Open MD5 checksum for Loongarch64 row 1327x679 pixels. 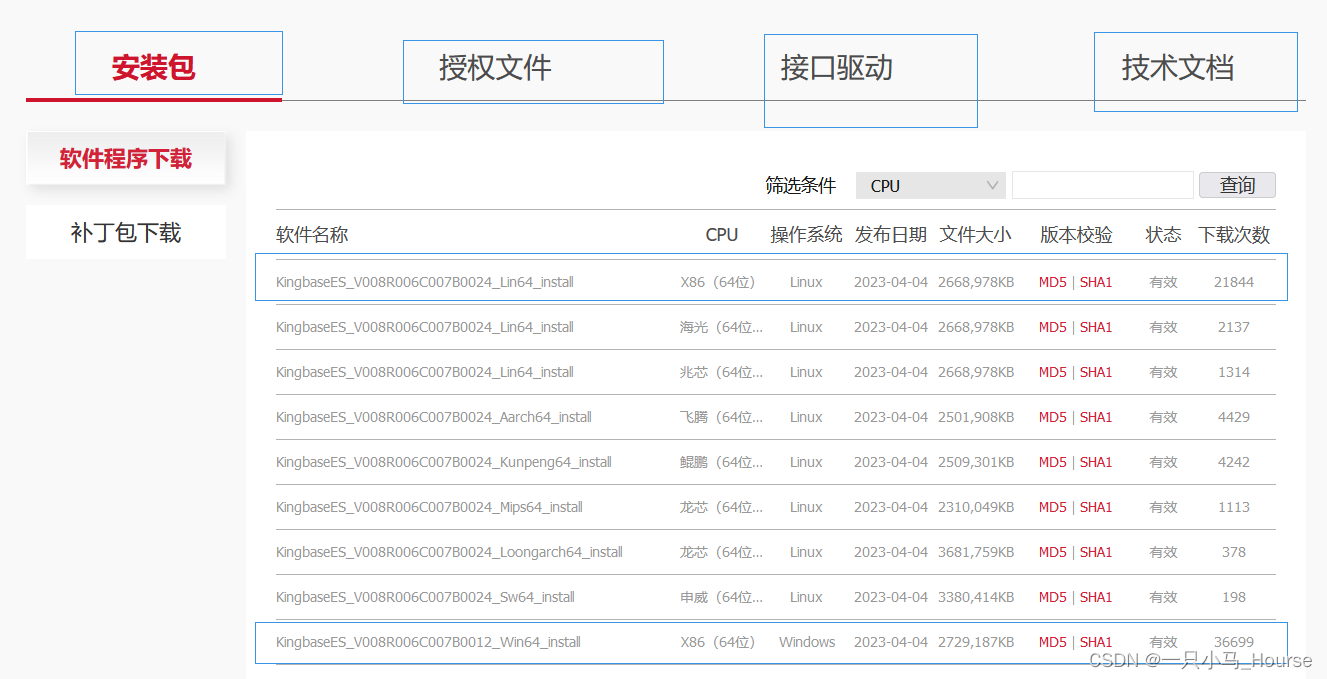click(1053, 552)
